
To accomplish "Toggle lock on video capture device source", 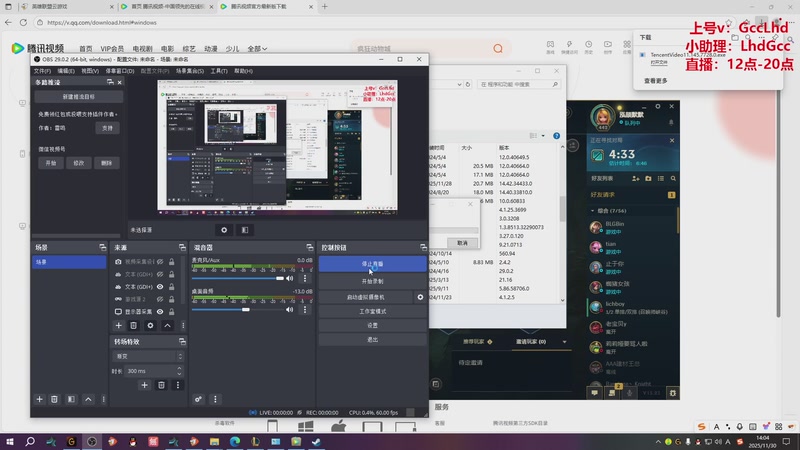I will click(x=172, y=262).
